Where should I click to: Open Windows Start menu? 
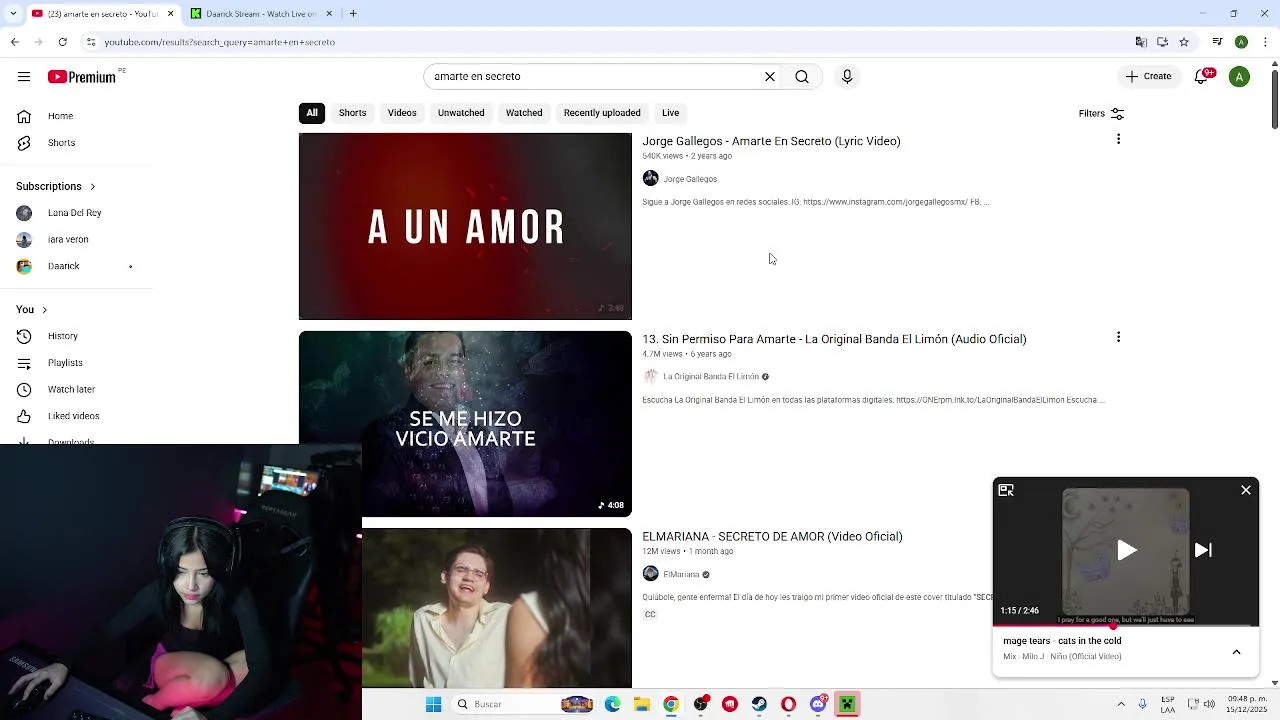pyautogui.click(x=433, y=704)
